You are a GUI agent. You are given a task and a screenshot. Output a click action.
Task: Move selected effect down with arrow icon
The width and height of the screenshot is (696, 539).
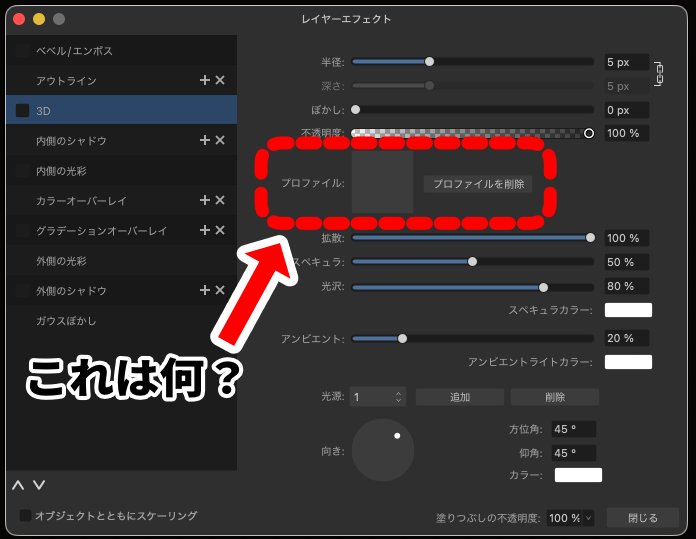(x=39, y=485)
